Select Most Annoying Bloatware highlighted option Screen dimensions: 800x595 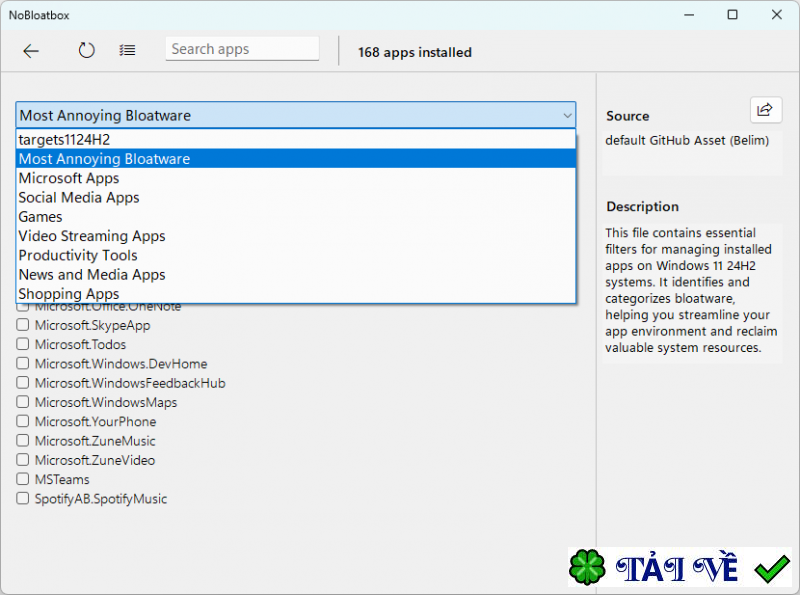296,159
